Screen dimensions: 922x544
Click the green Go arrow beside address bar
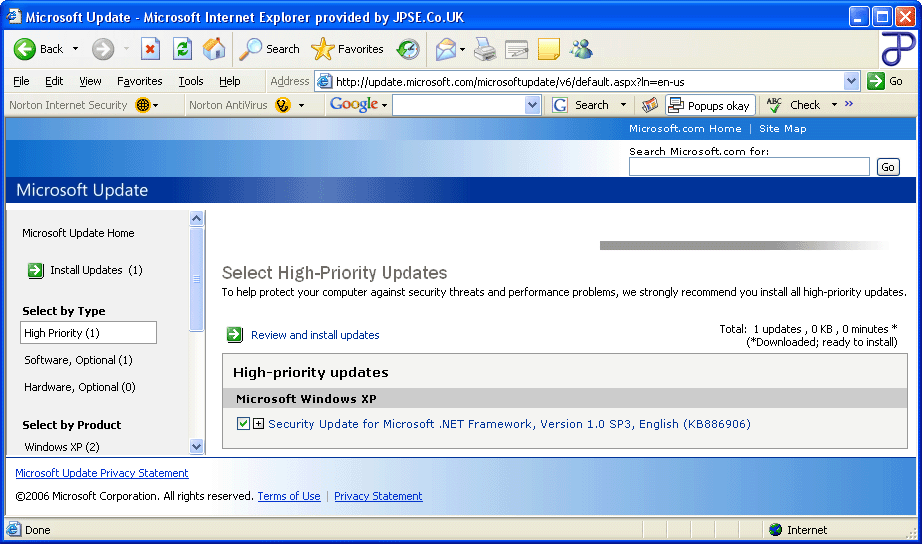coord(876,81)
